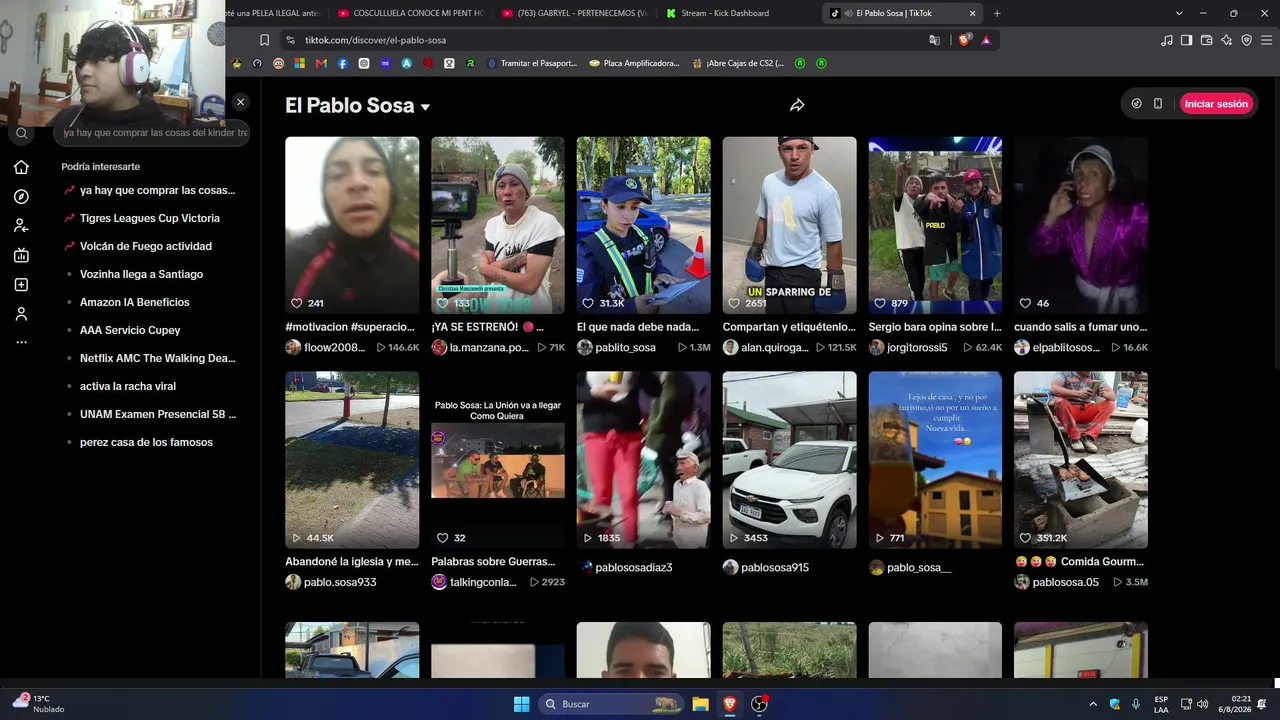This screenshot has height=720, width=1280.
Task: Click the translate page icon in address bar
Action: 935,40
